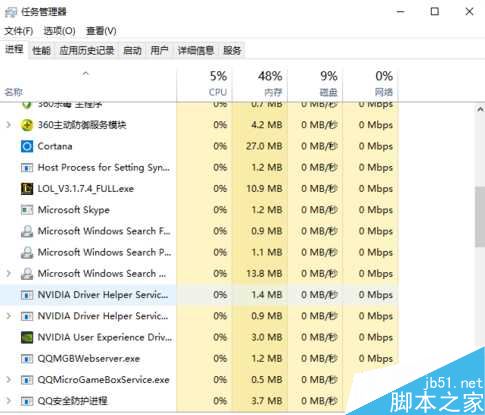Click the 27.0 MB memory value
This screenshot has width=485, height=415.
click(264, 146)
